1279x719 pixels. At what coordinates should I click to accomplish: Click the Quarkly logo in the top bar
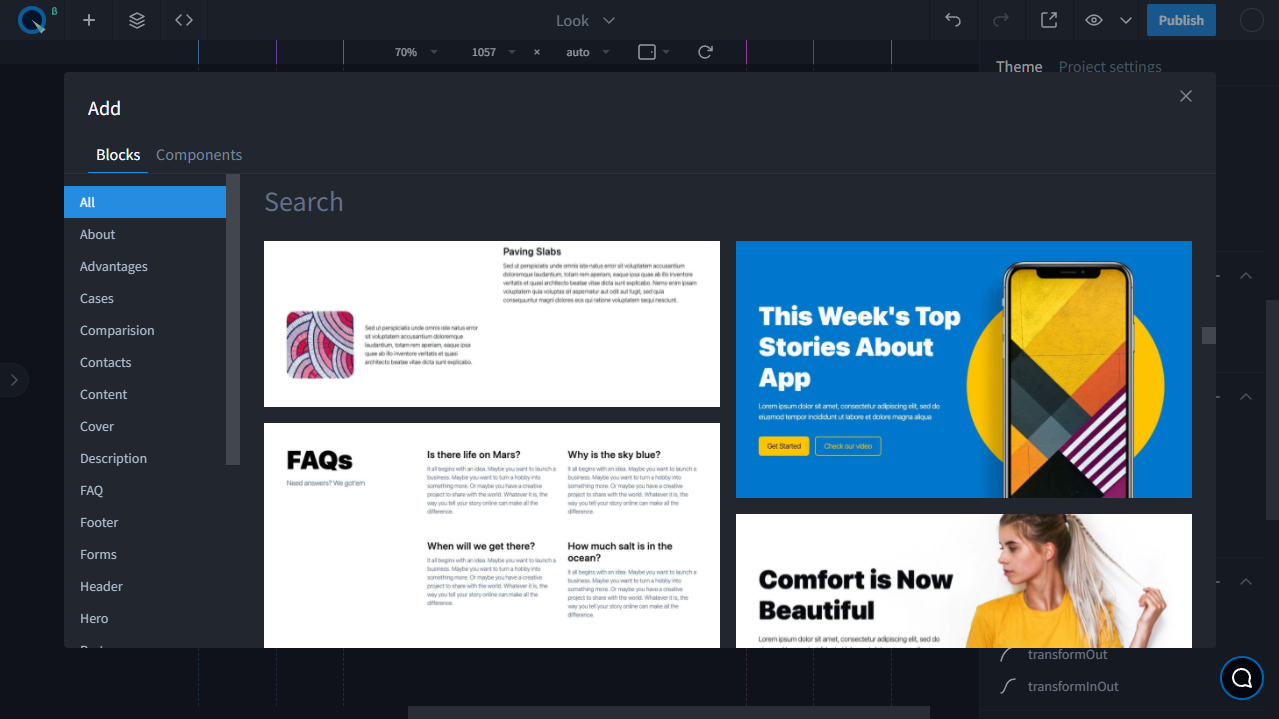click(x=32, y=20)
